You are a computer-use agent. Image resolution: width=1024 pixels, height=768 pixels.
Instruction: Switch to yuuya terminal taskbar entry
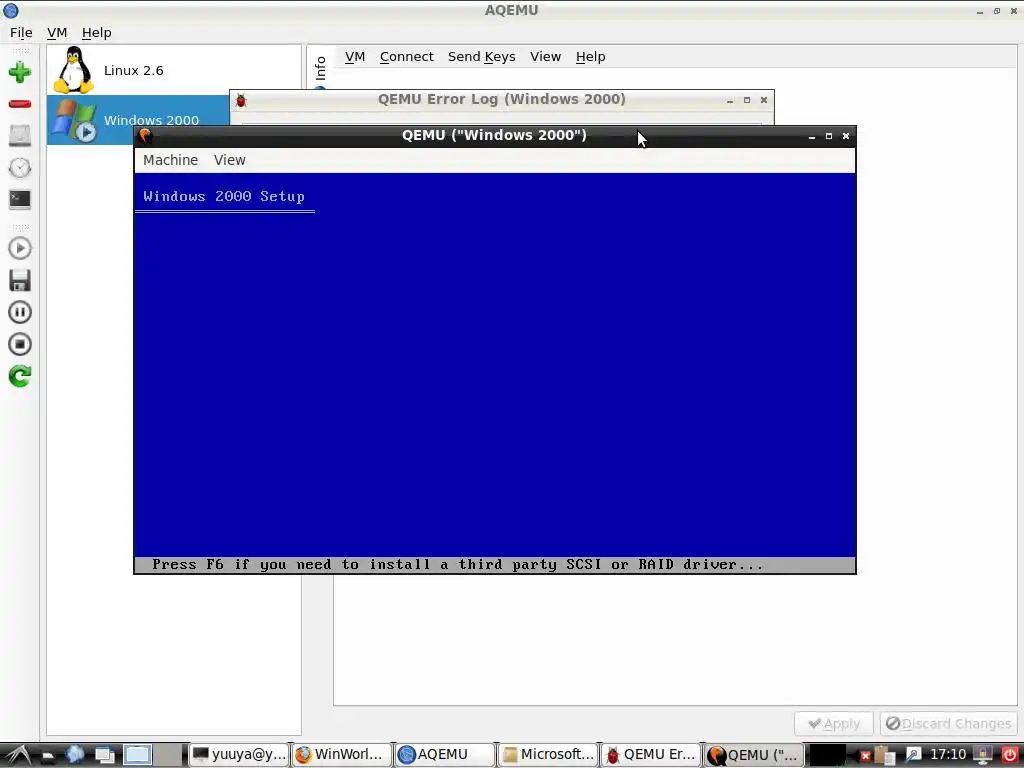click(x=239, y=754)
